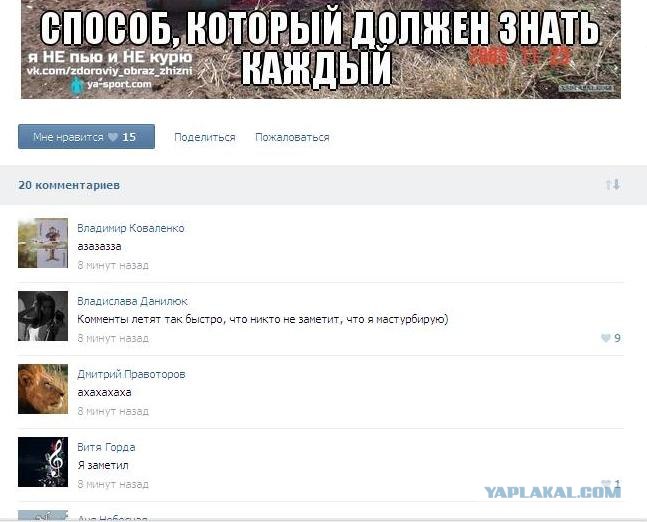The height and width of the screenshot is (522, 647).
Task: Visit Владислава Данилюк's profile name link
Action: (x=132, y=301)
